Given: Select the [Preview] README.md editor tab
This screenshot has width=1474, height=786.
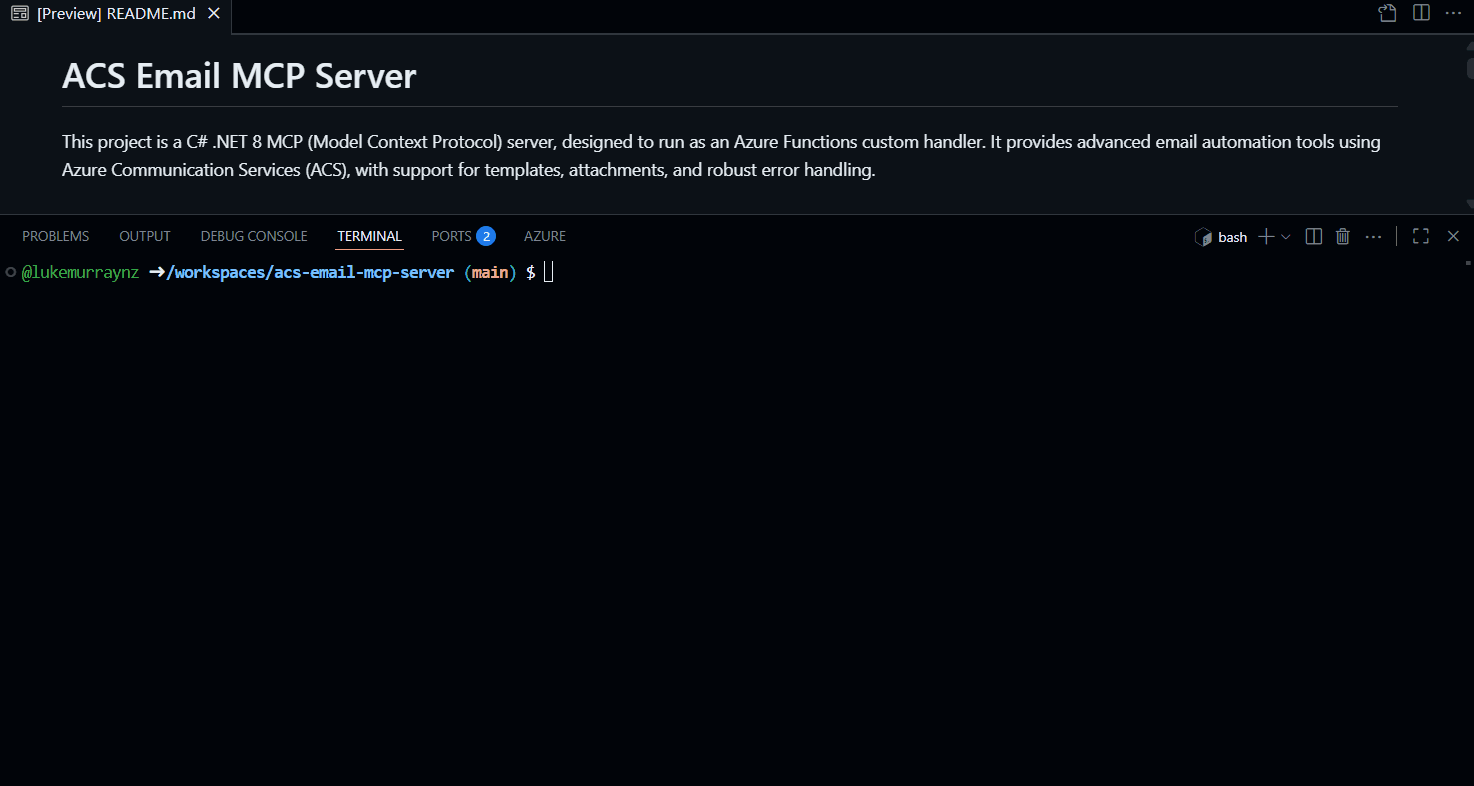Looking at the screenshot, I should point(115,14).
